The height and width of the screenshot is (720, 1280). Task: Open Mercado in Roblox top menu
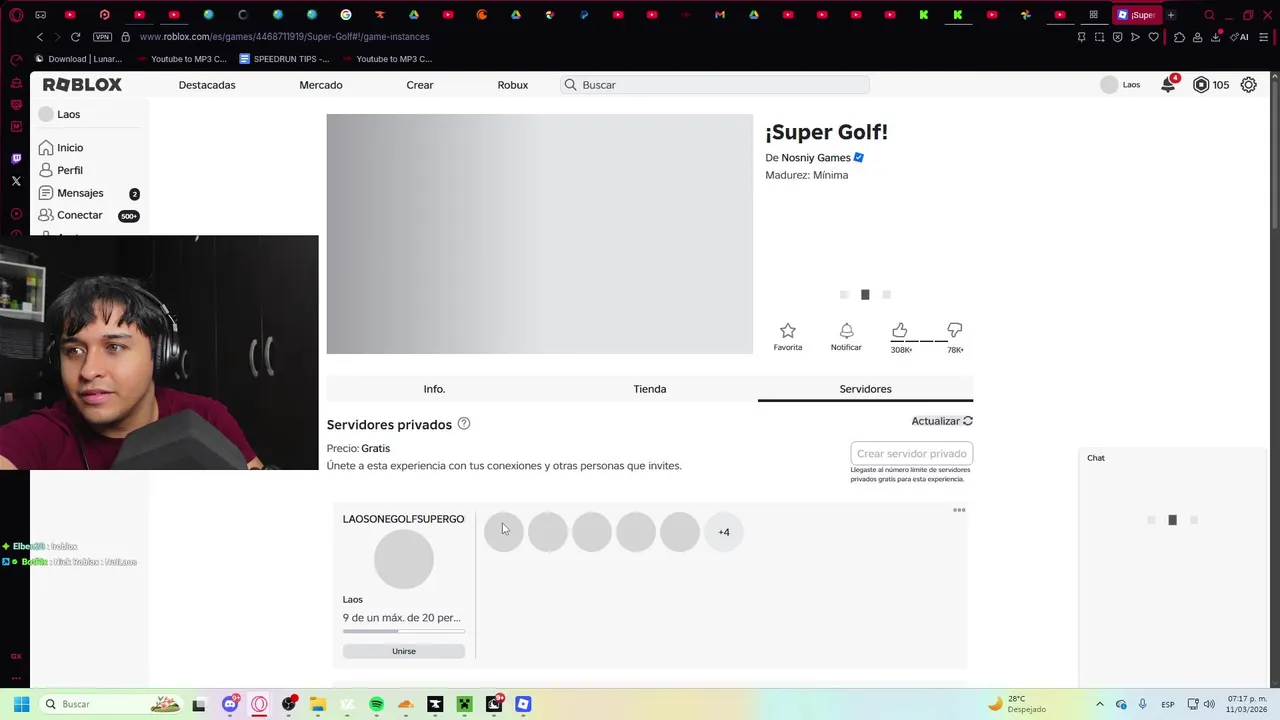[321, 85]
